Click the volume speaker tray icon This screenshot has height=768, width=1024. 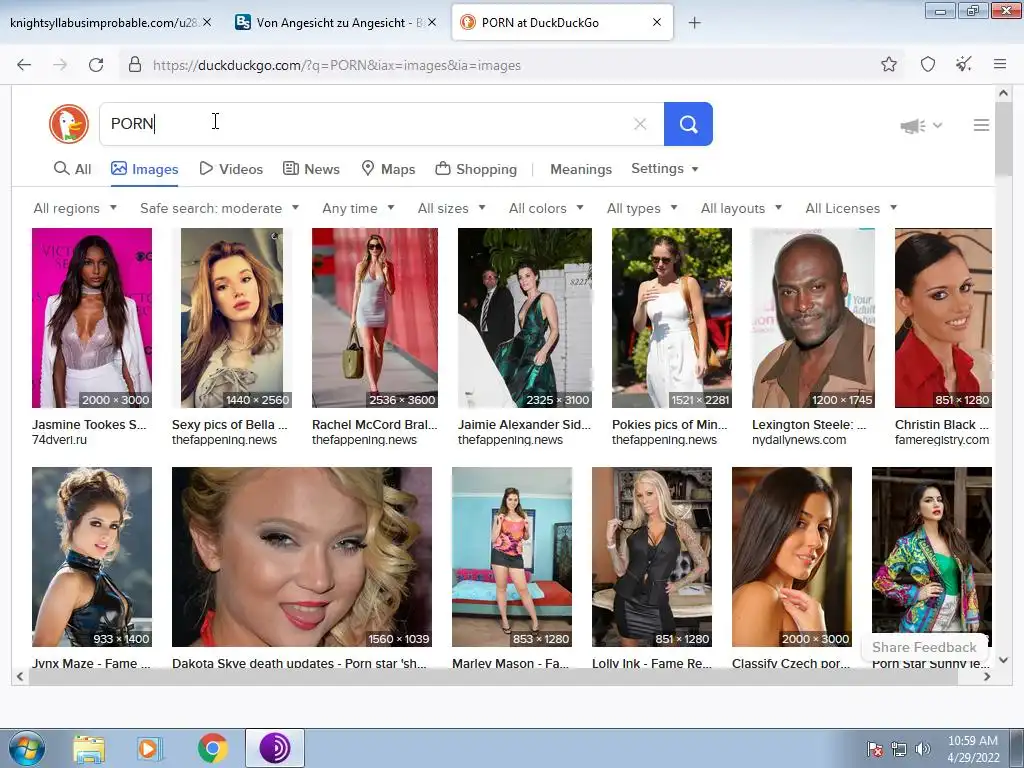(923, 749)
